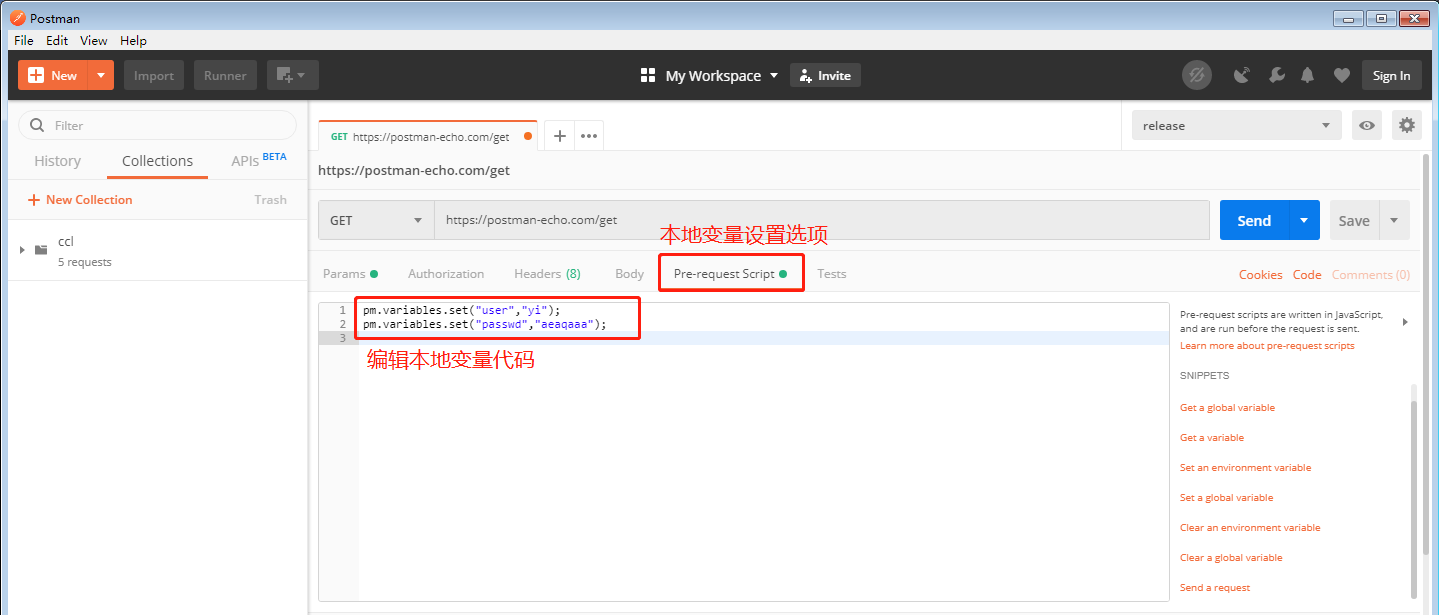
Task: Click the Import button
Action: [x=154, y=75]
